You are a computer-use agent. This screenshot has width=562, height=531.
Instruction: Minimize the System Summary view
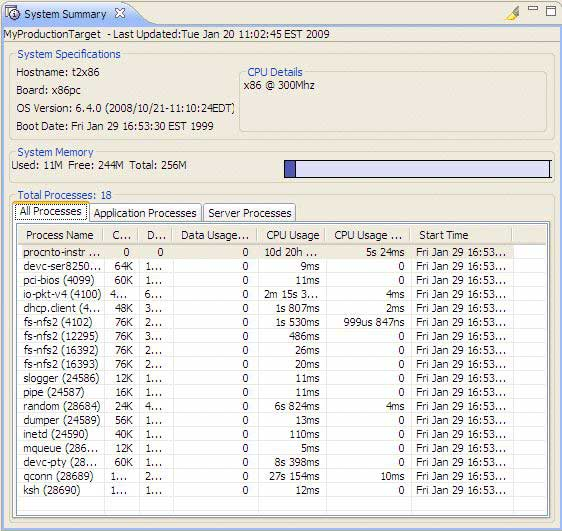pos(533,8)
